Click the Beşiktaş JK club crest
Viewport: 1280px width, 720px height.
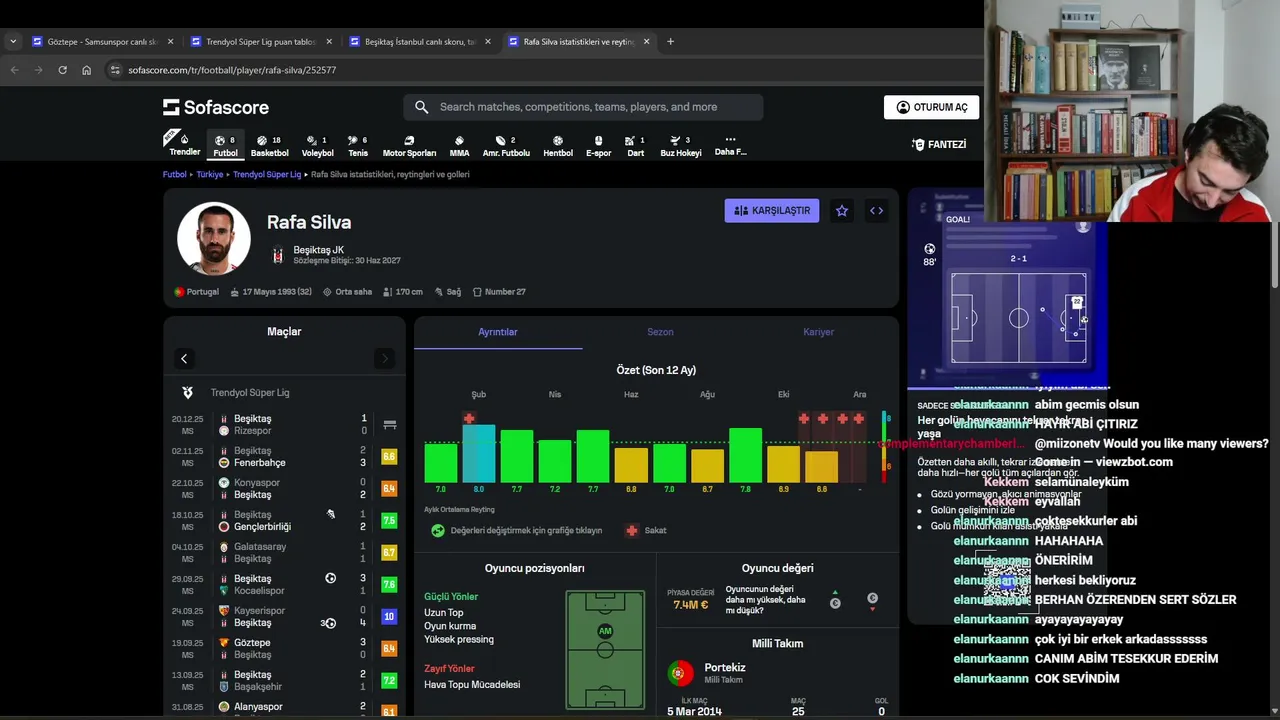click(x=278, y=255)
